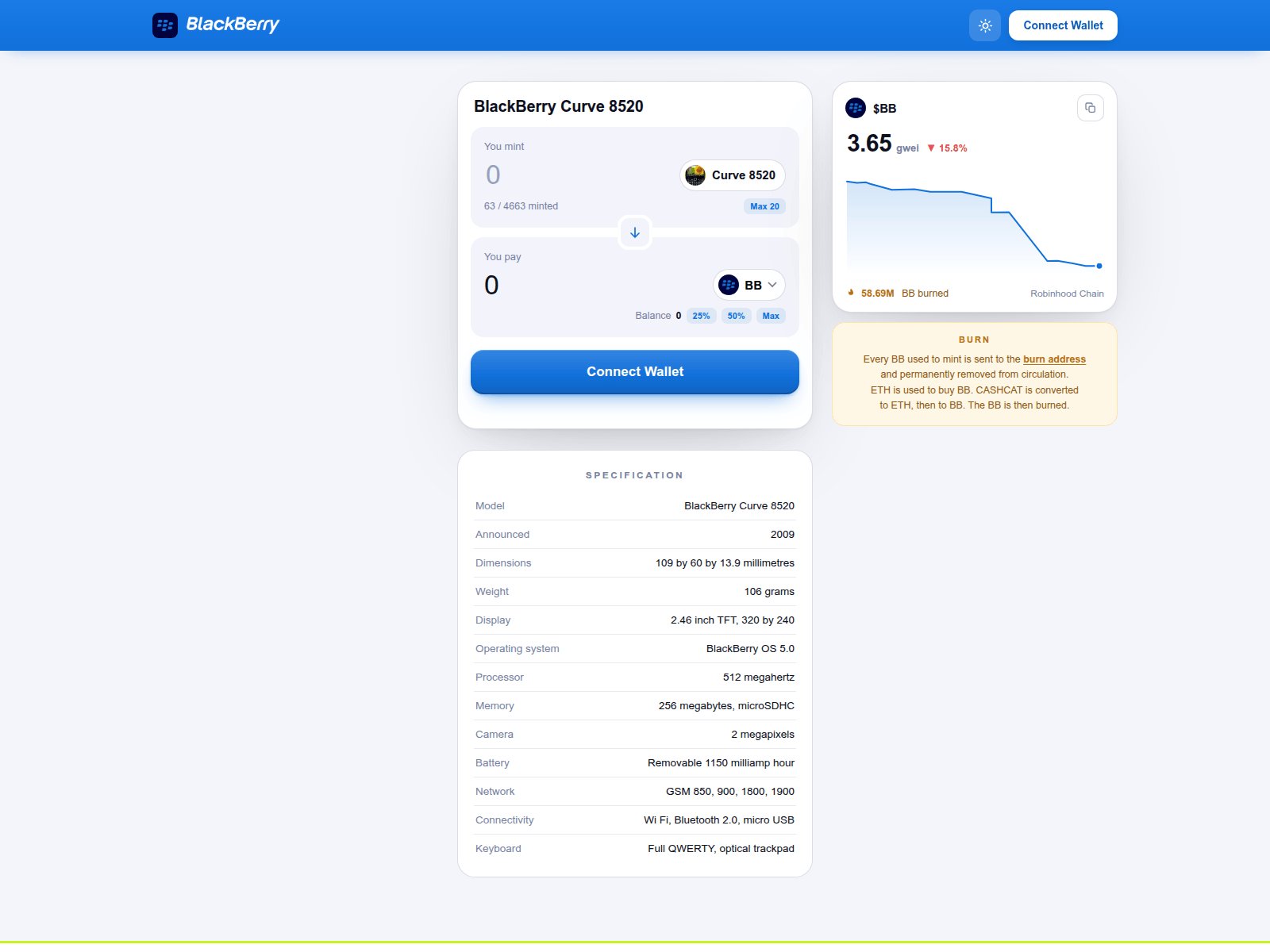Choose 25% of balance
This screenshot has height=952, width=1270.
click(701, 316)
